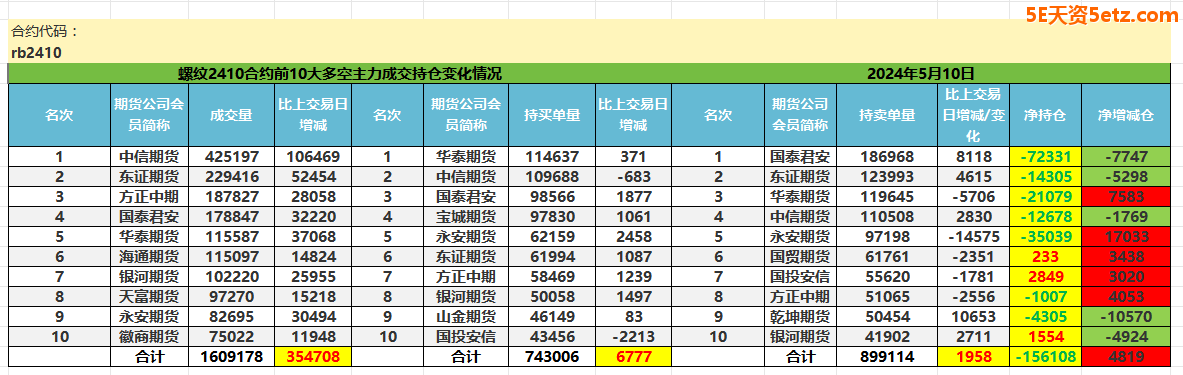This screenshot has width=1183, height=375.
Task: Click the volume cell 229416
Action: (x=232, y=177)
